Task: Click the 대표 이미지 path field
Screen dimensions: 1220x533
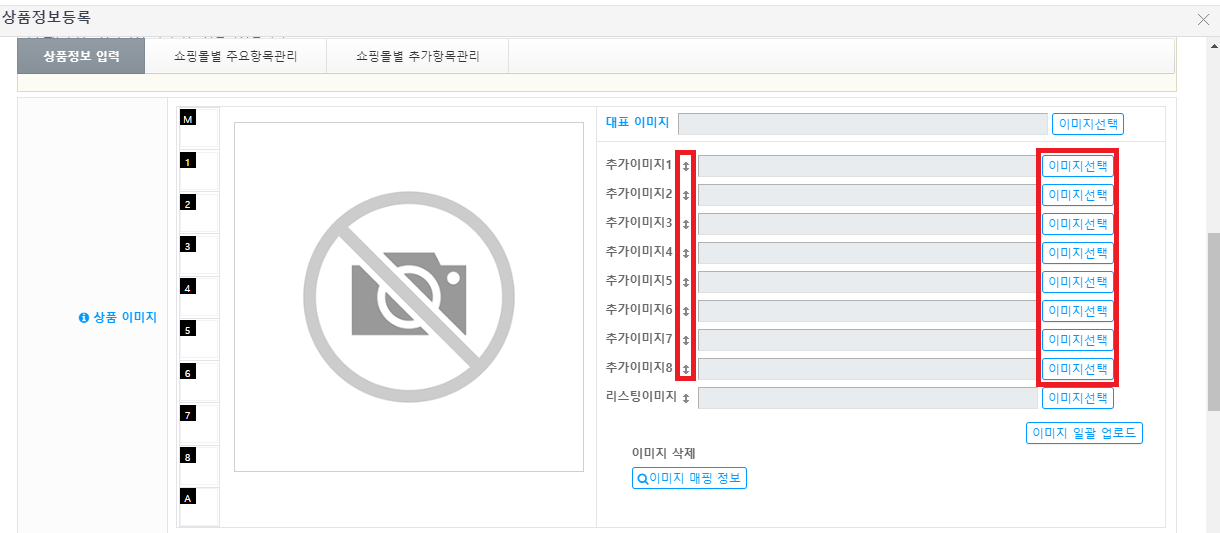Action: (863, 124)
